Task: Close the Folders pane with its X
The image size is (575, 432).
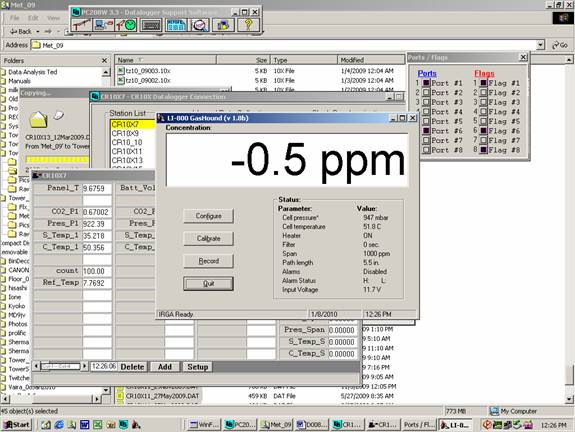Action: 104,61
